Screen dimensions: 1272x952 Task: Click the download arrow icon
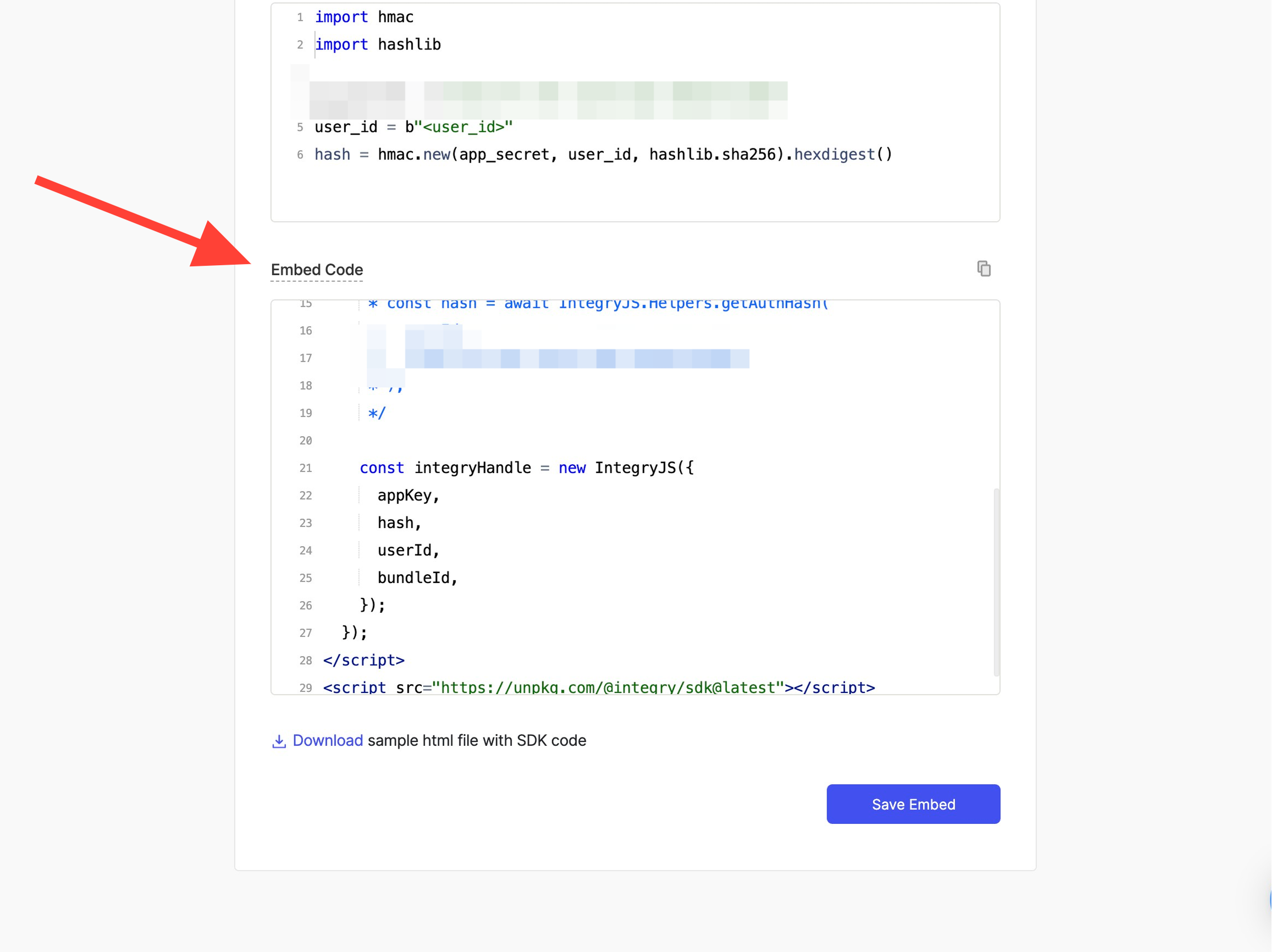tap(279, 741)
